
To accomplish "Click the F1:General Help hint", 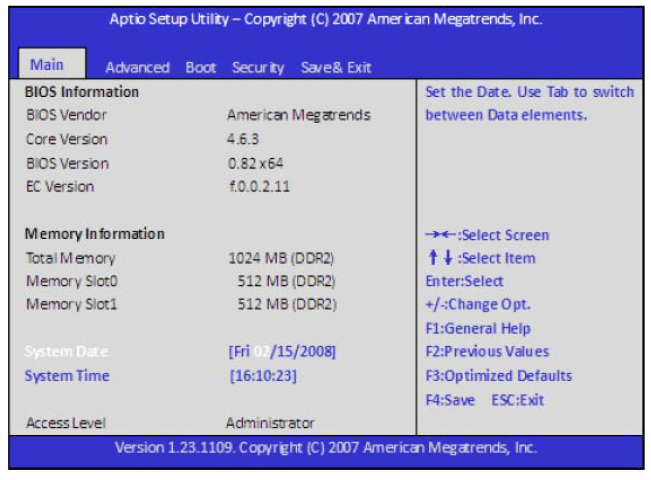I will [478, 328].
